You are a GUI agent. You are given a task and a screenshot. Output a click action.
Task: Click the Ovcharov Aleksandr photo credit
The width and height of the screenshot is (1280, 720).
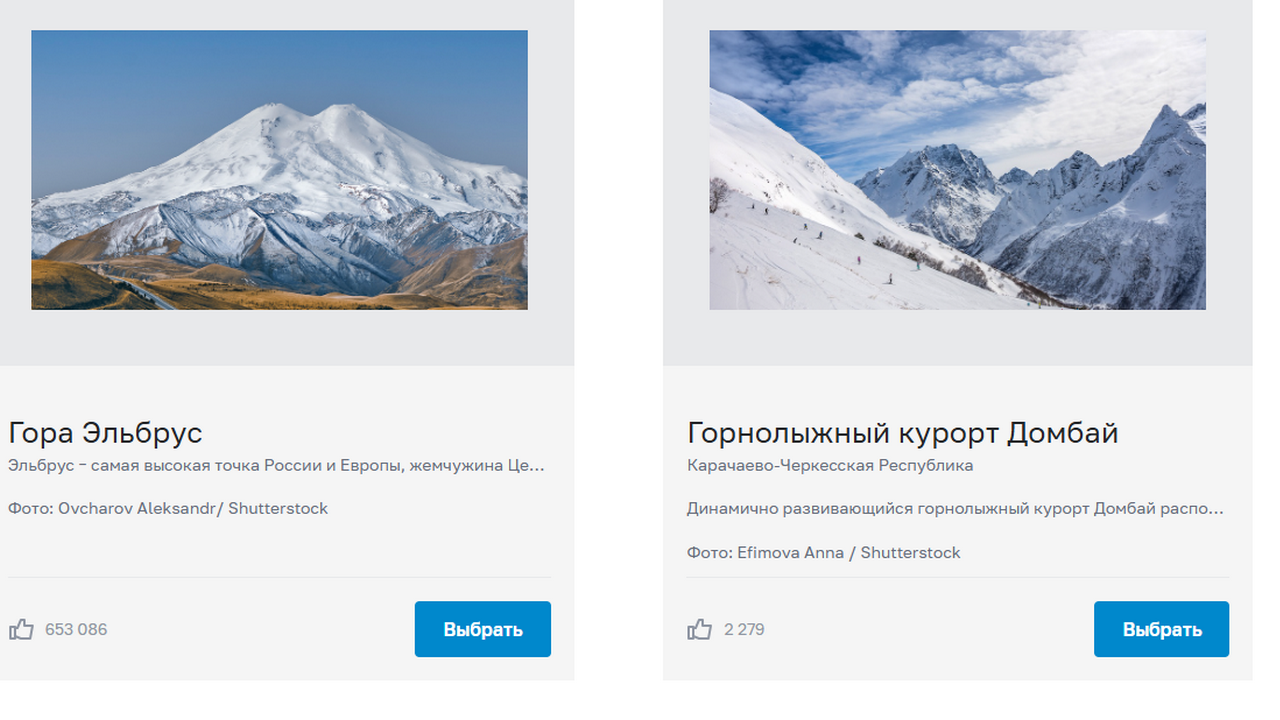(168, 509)
